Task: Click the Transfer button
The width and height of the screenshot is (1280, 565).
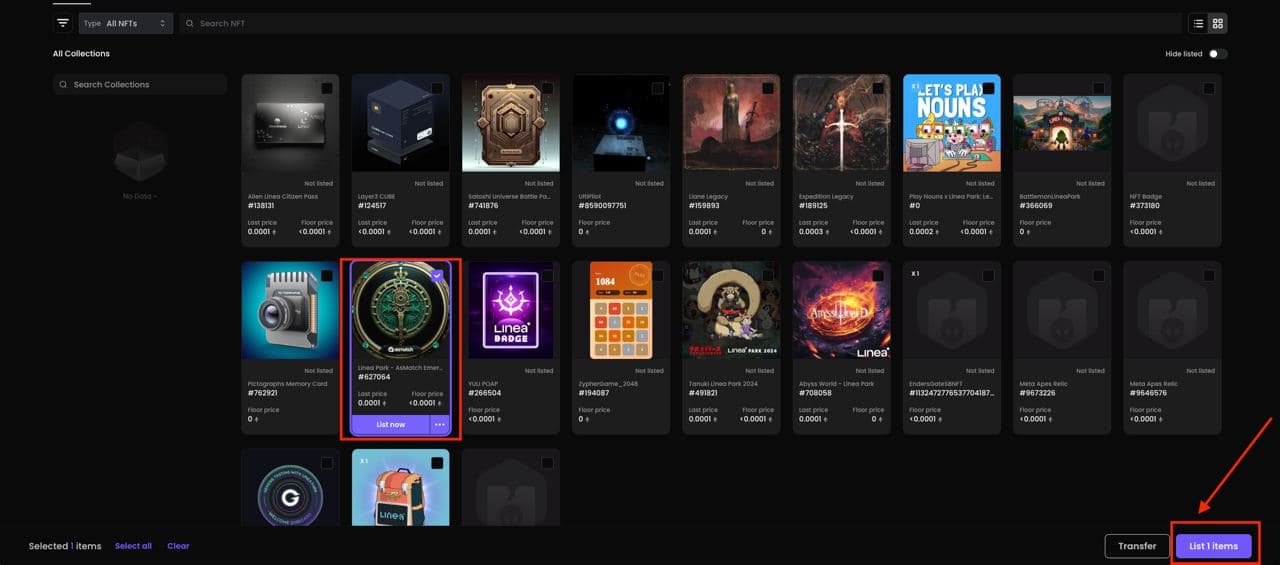Action: [x=1137, y=546]
